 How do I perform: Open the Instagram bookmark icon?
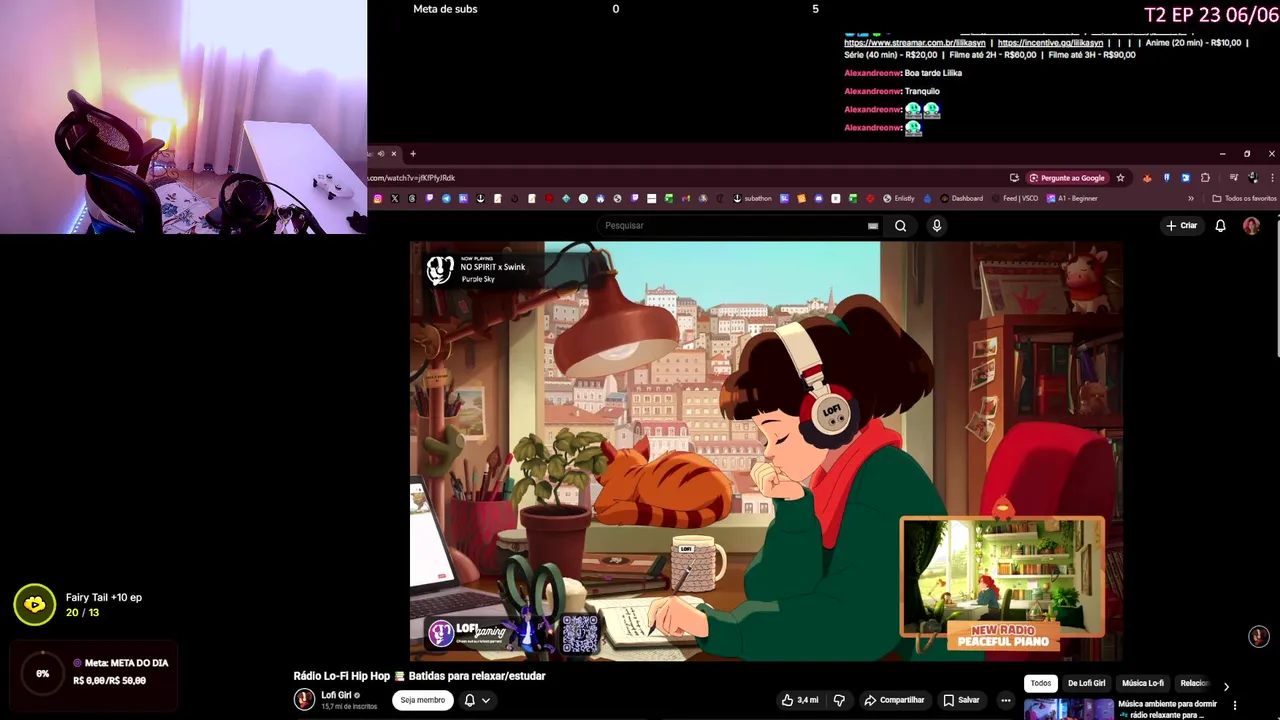[378, 198]
